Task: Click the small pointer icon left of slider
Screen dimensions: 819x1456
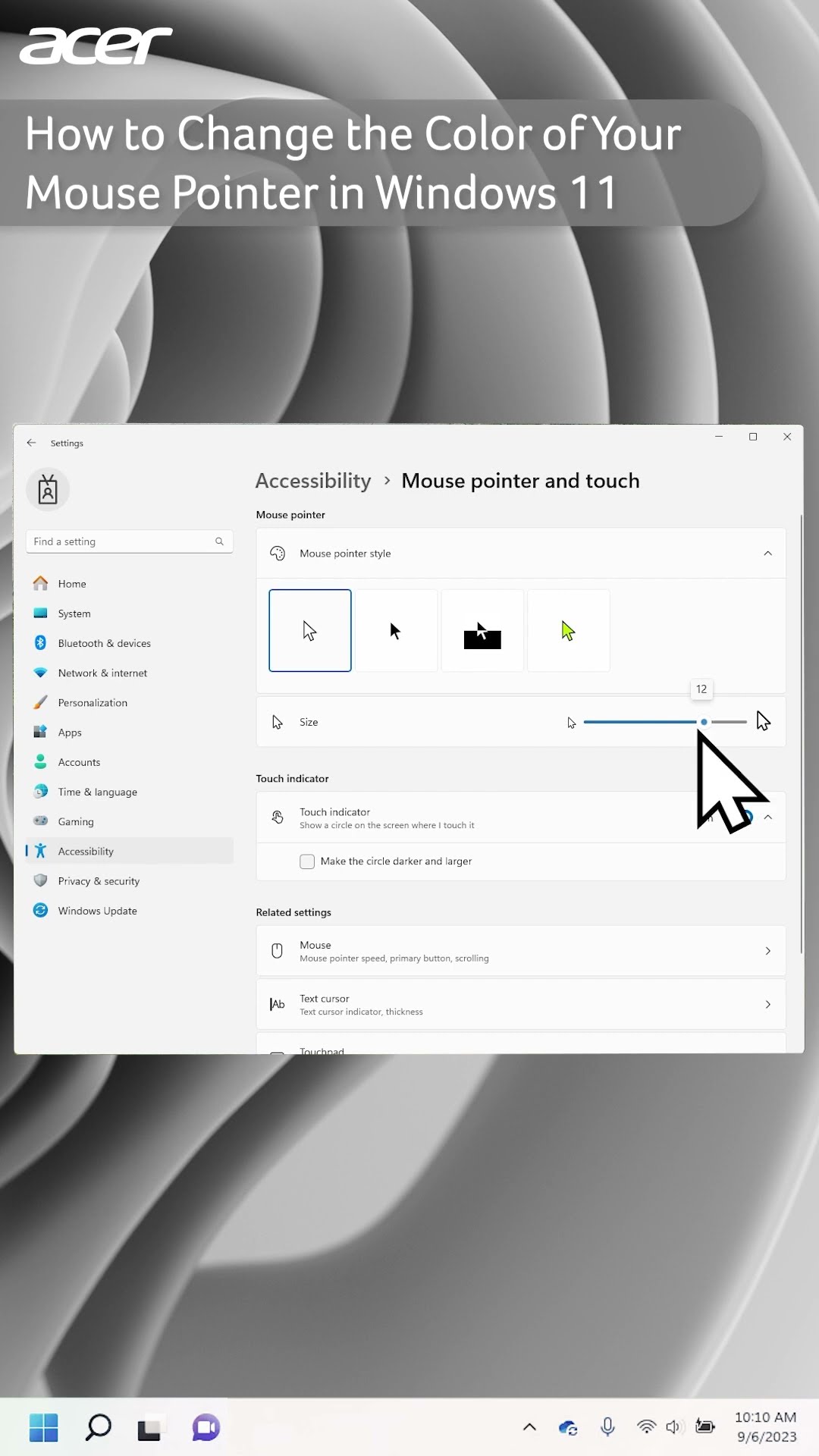Action: tap(571, 723)
